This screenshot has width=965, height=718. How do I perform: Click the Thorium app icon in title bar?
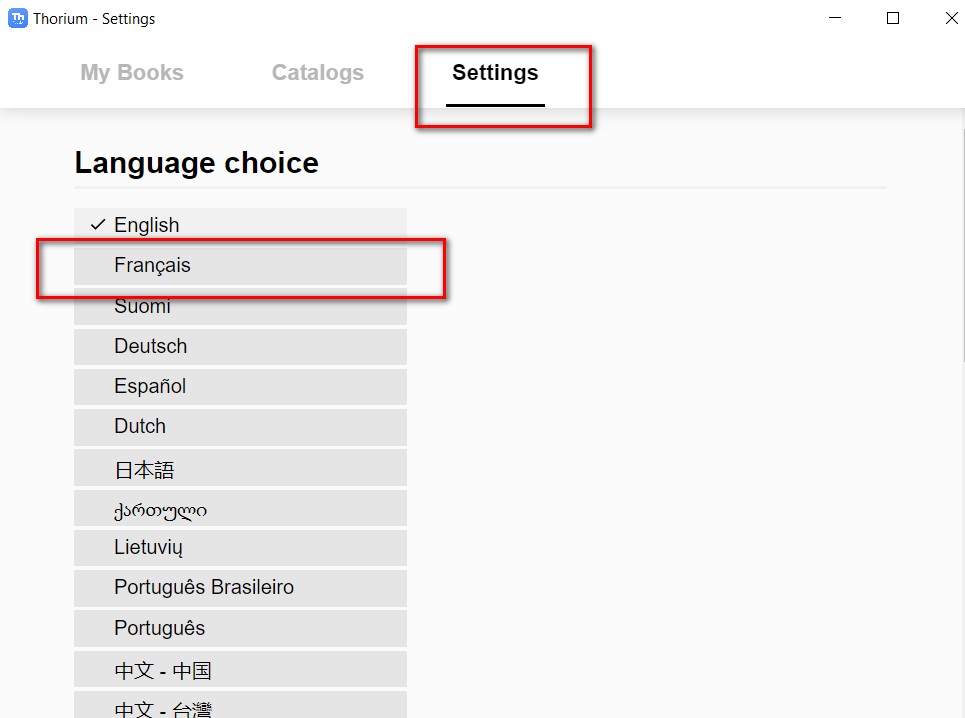[17, 18]
